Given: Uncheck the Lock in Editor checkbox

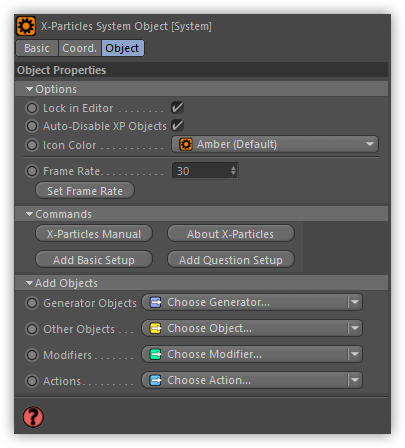Looking at the screenshot, I should pyautogui.click(x=177, y=108).
